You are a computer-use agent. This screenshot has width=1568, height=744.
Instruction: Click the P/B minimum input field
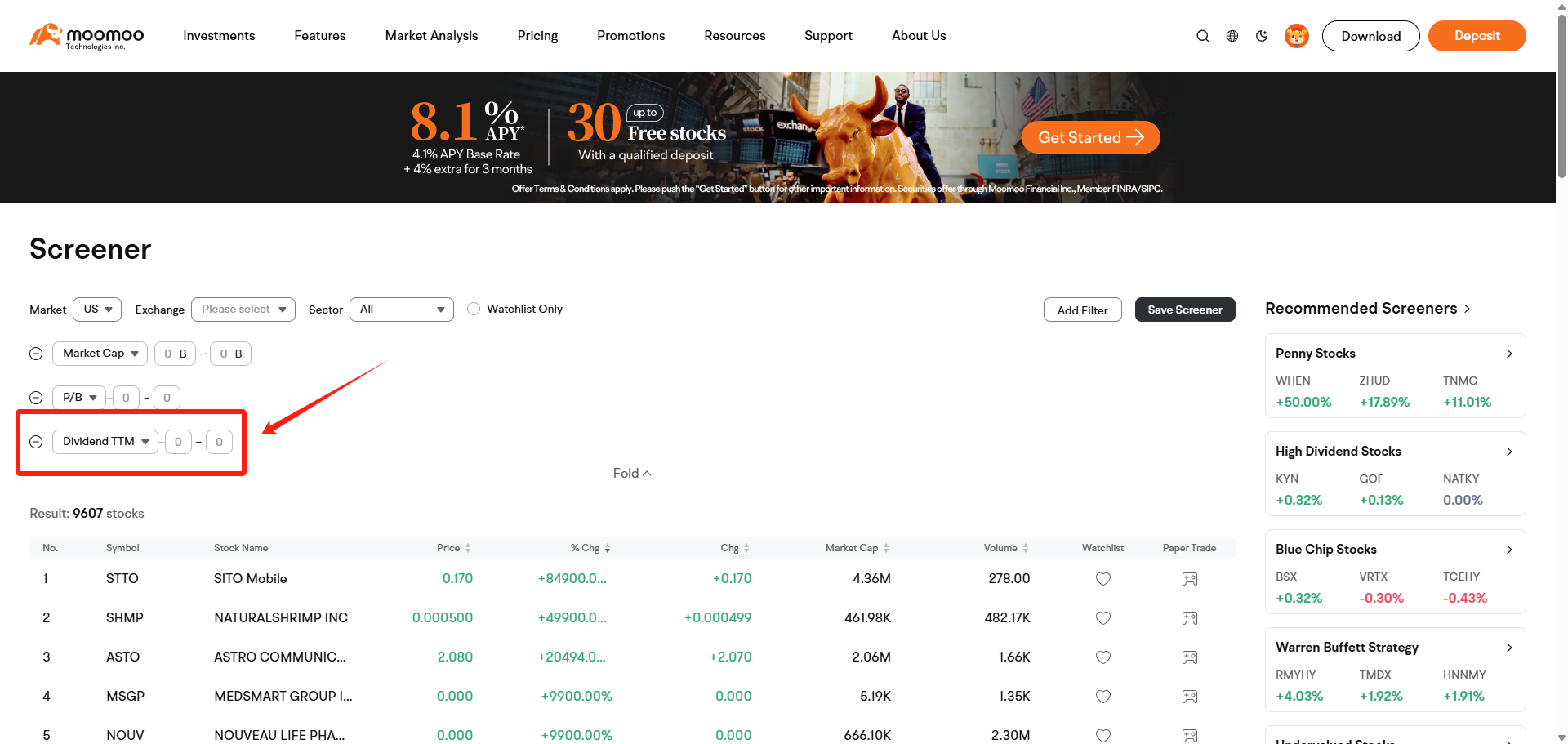click(126, 398)
